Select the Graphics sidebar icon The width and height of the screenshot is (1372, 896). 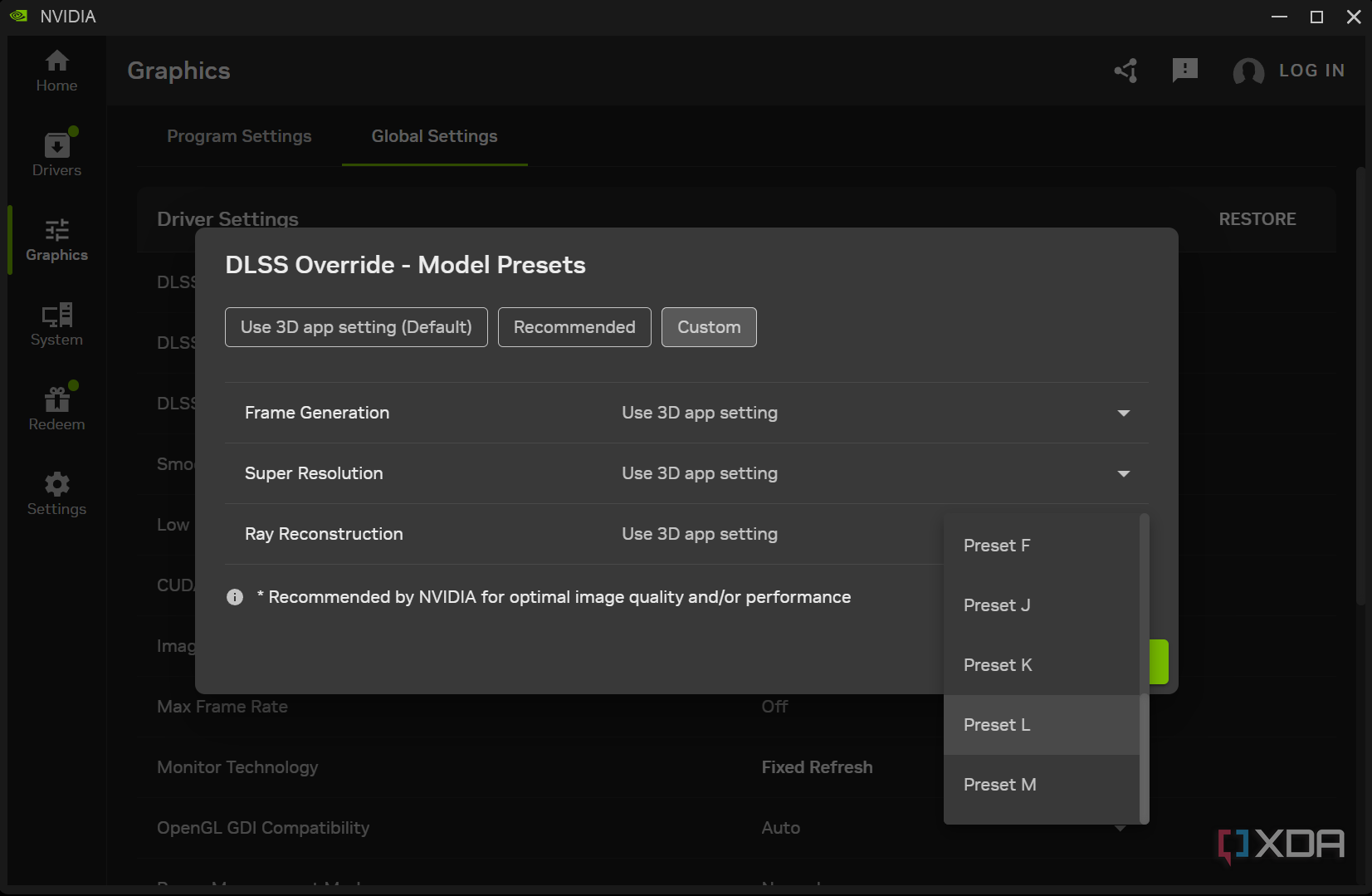[56, 240]
